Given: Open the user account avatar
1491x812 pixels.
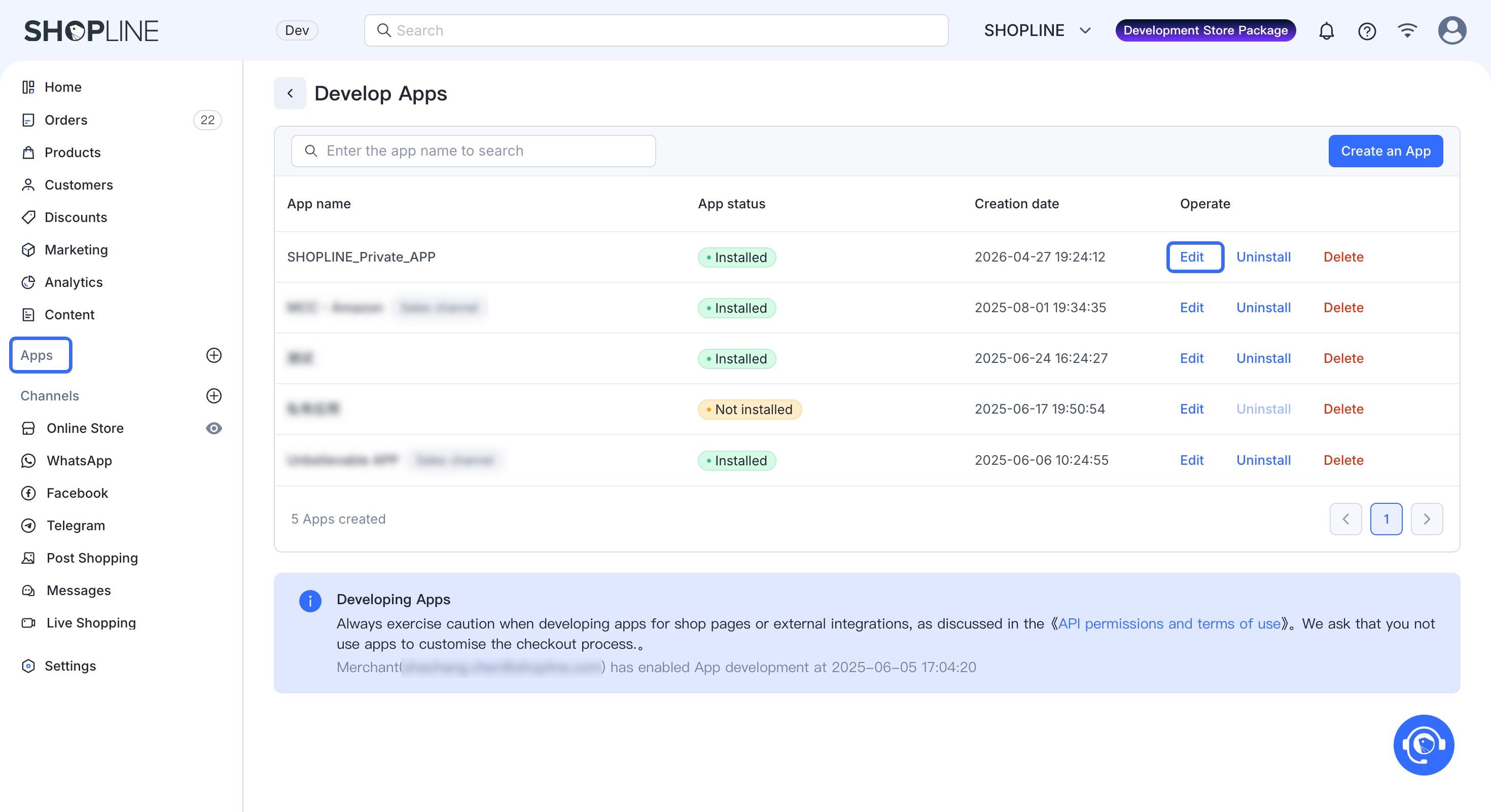Looking at the screenshot, I should click(x=1451, y=30).
